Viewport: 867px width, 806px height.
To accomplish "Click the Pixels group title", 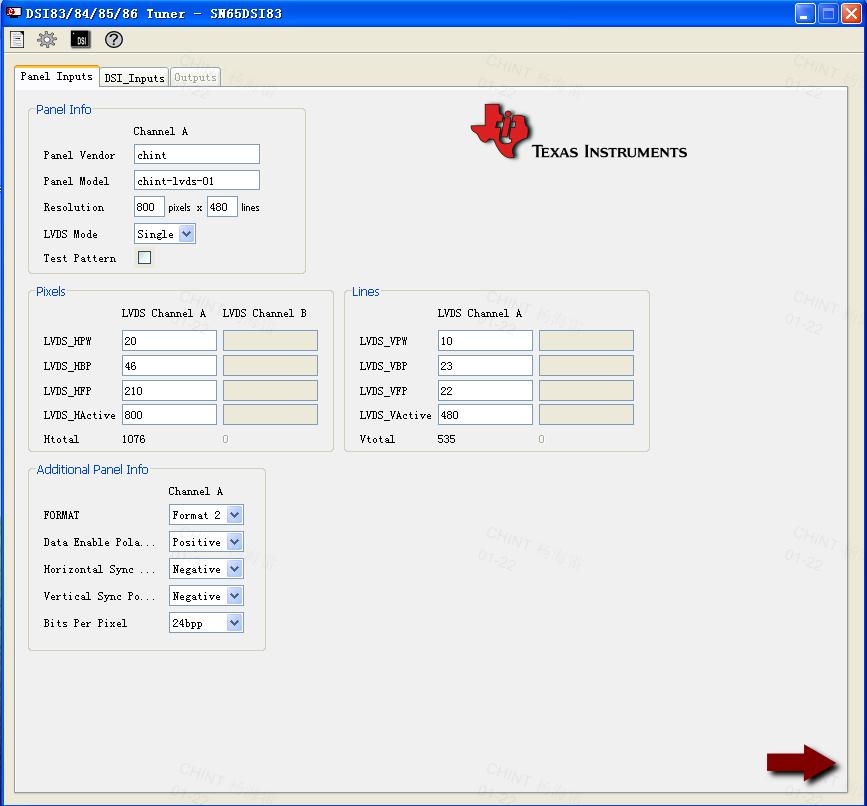I will (51, 291).
